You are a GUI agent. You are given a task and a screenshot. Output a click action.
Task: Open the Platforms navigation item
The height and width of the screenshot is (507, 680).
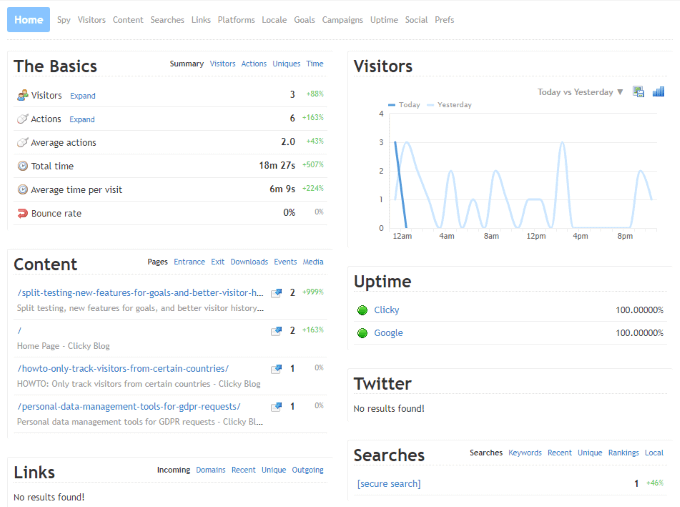(x=236, y=20)
